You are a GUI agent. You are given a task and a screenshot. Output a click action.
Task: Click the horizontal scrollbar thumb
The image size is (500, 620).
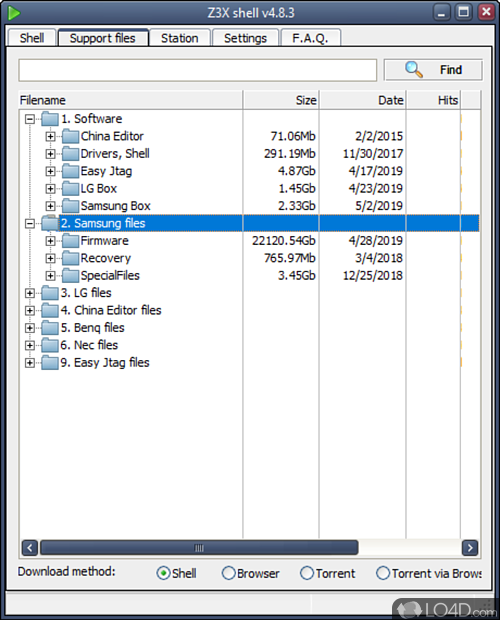tap(199, 548)
